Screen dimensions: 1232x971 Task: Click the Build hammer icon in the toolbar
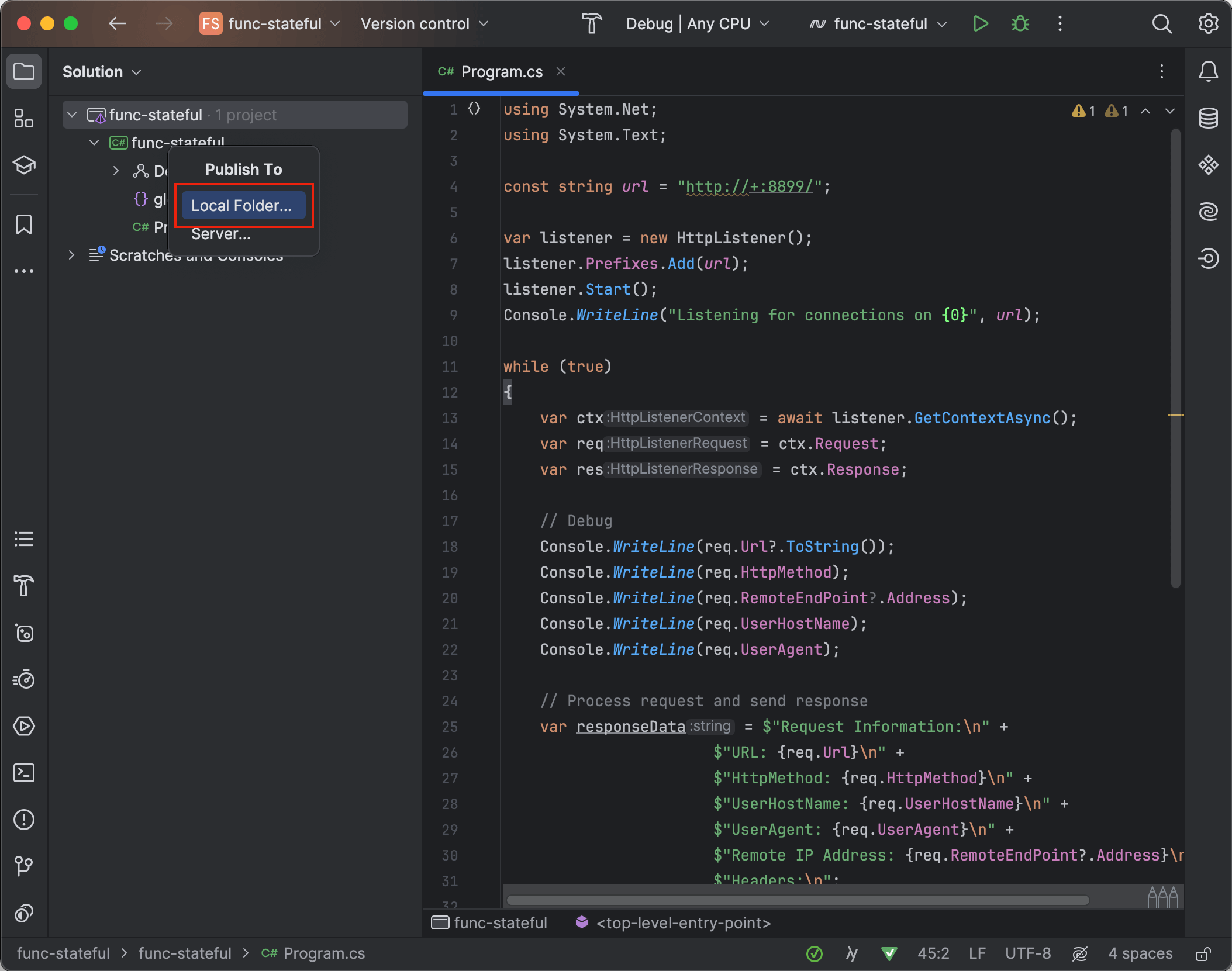(x=591, y=24)
